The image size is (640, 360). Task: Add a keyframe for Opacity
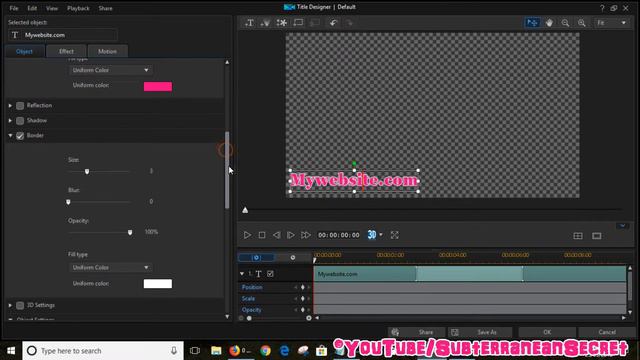tap(302, 310)
